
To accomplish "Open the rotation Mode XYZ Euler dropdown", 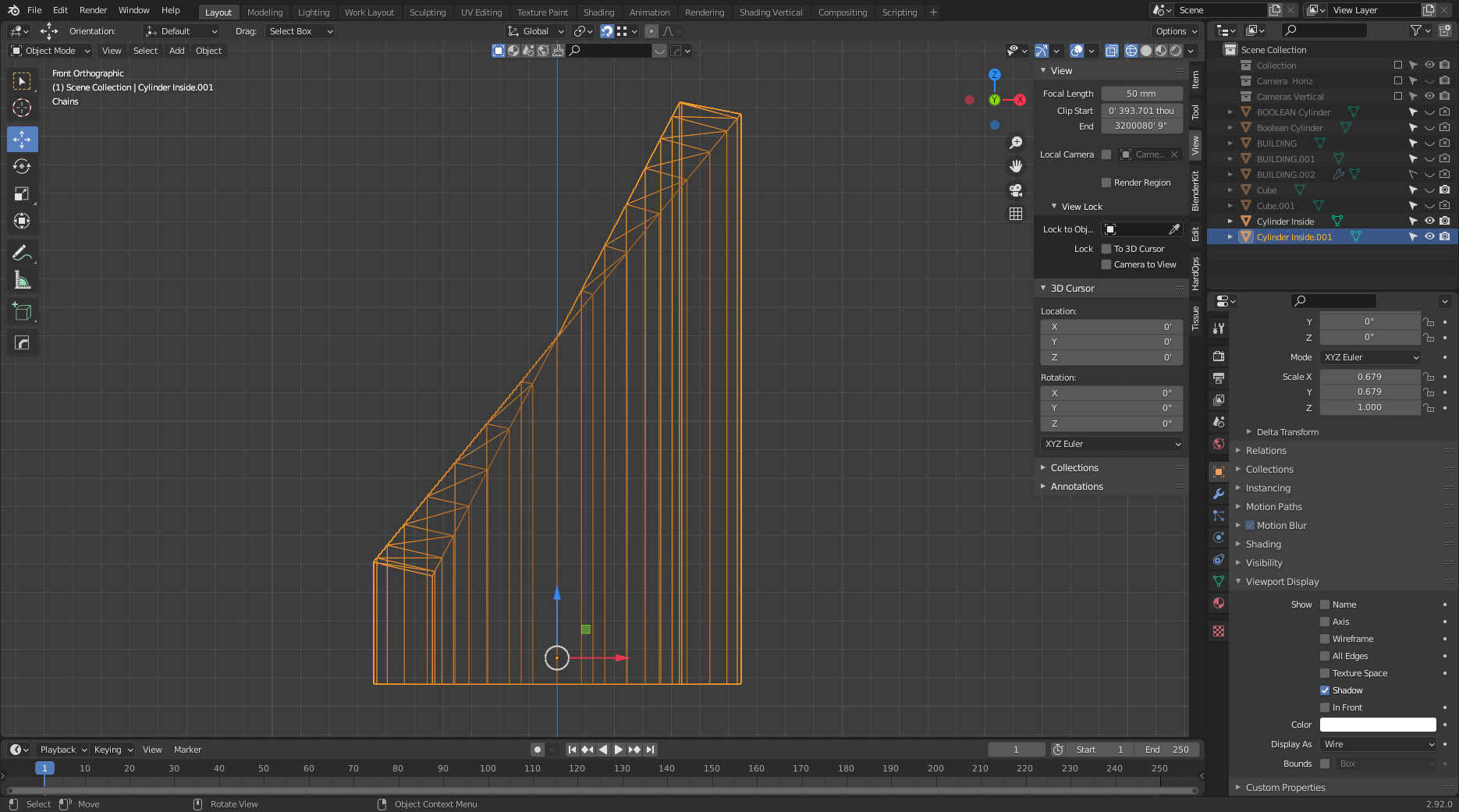I will pyautogui.click(x=1372, y=357).
